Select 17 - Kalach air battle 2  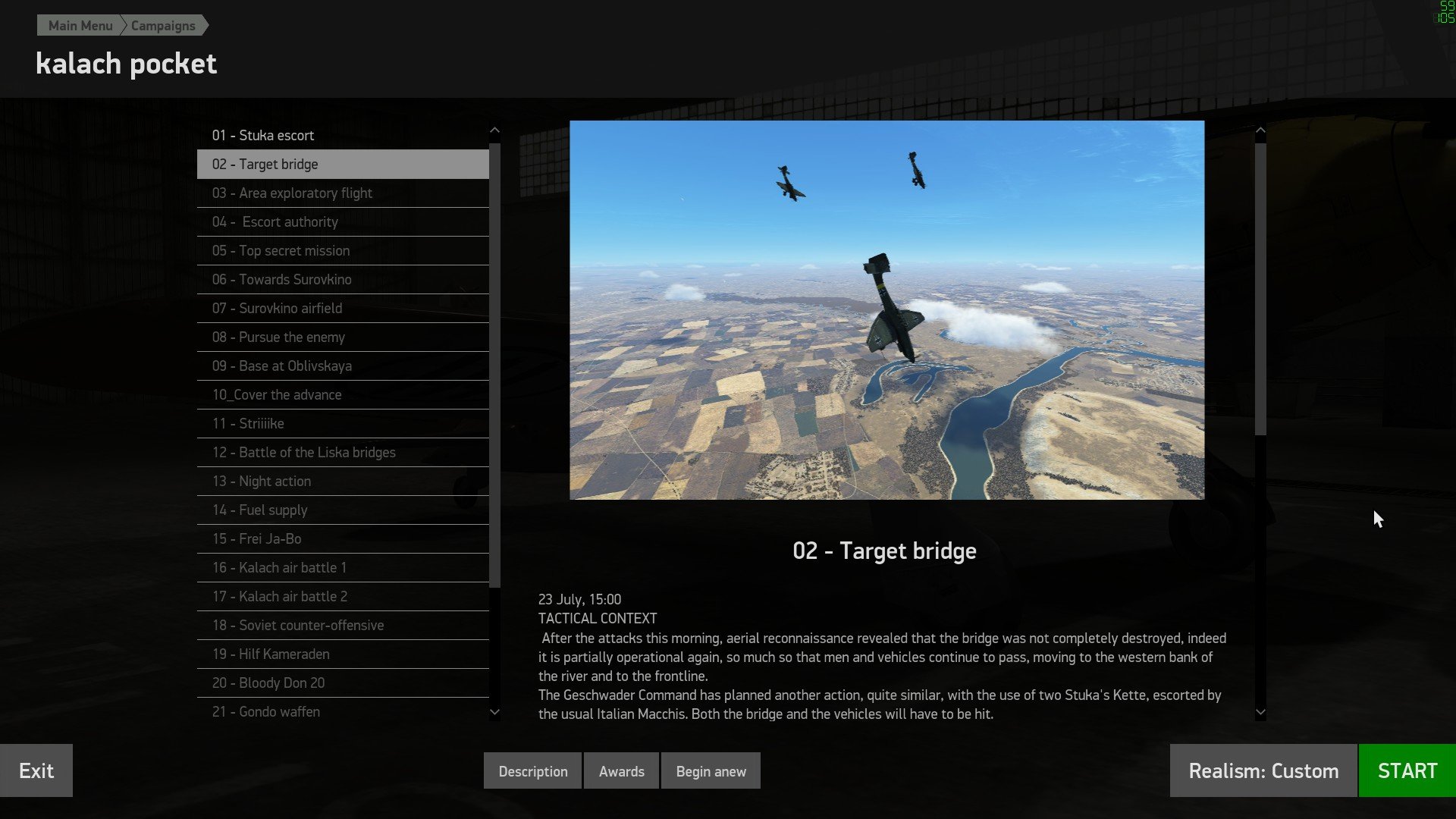(x=343, y=596)
